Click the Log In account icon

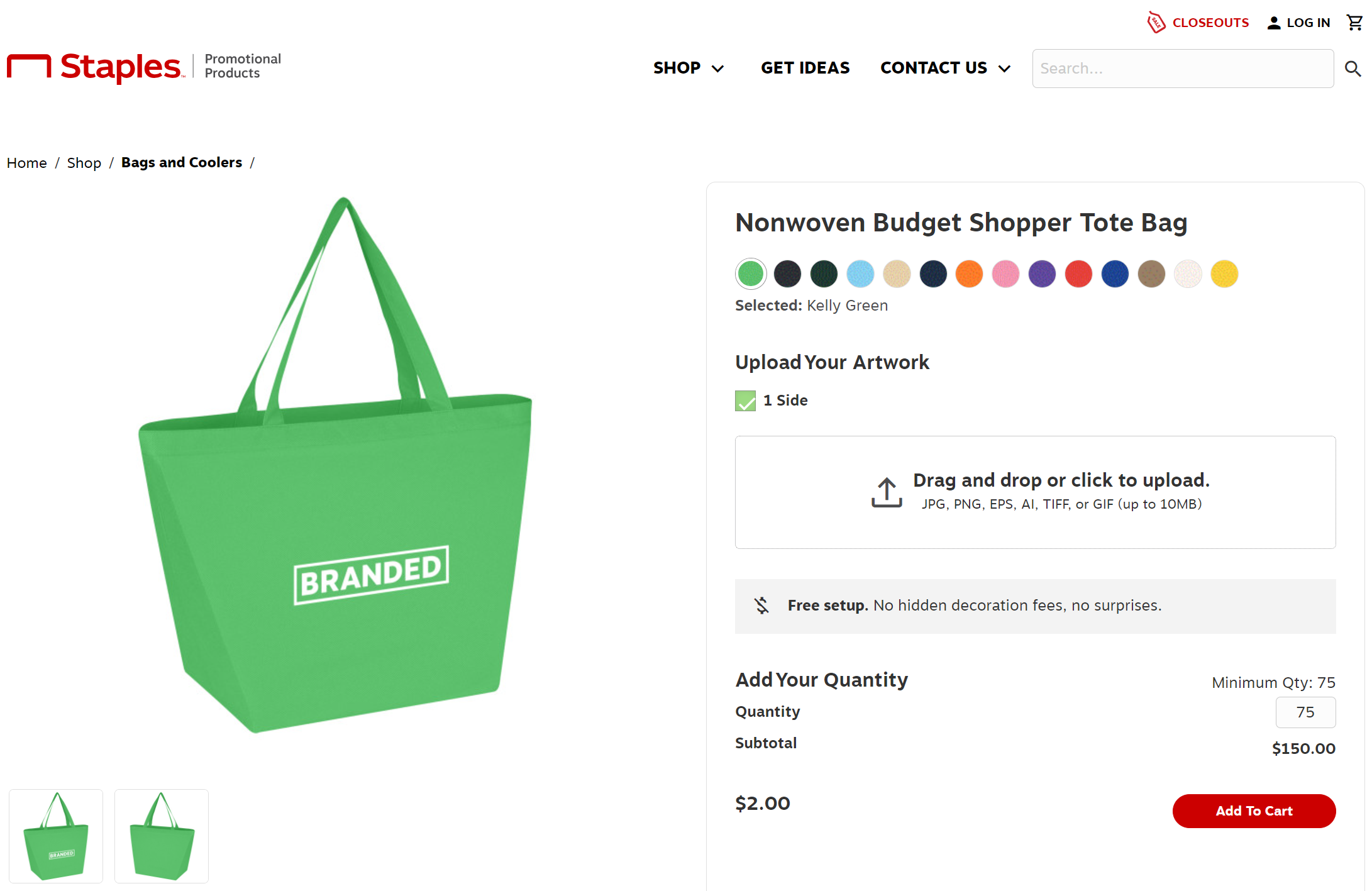click(1275, 22)
